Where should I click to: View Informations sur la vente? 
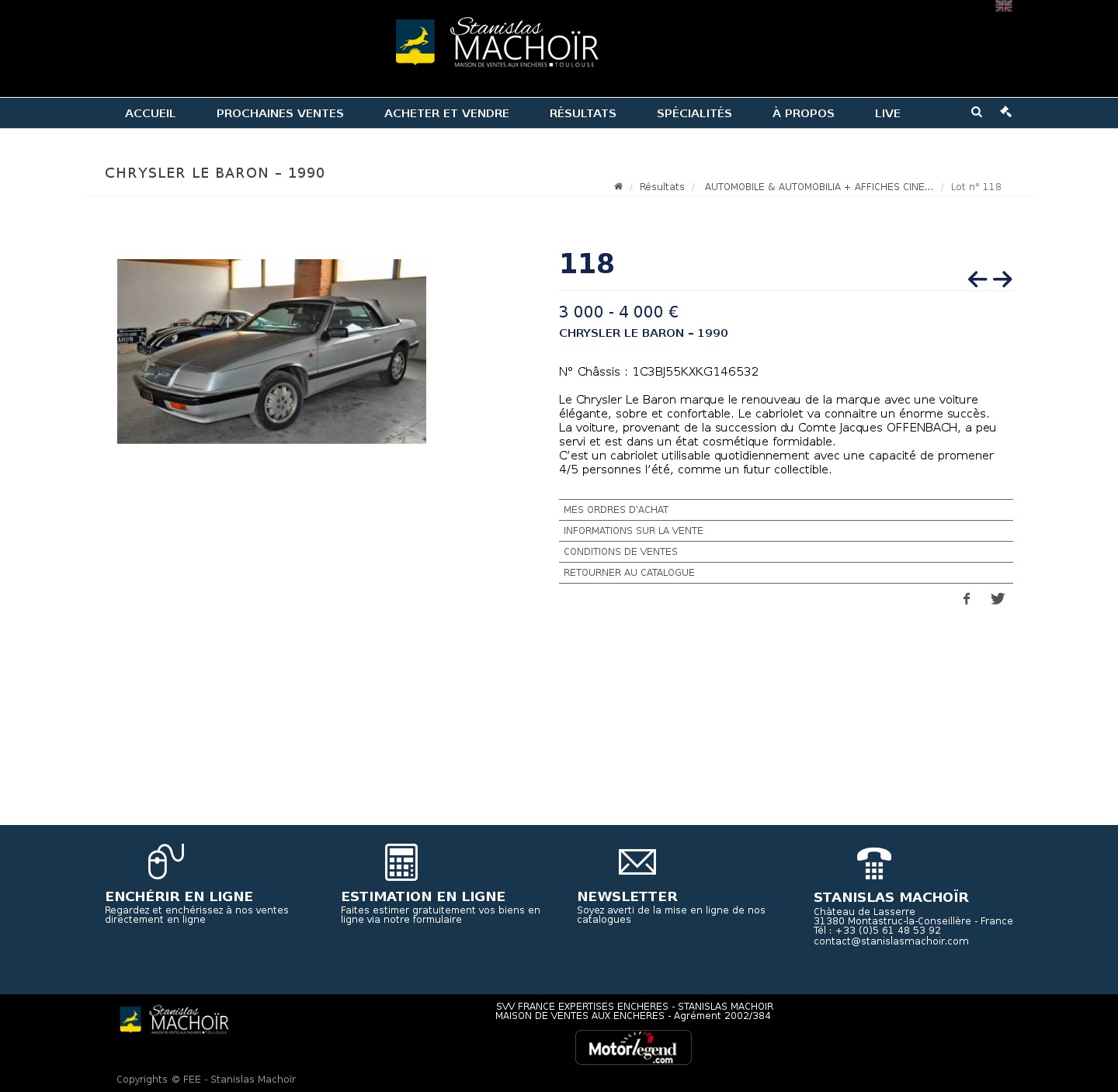coord(786,531)
